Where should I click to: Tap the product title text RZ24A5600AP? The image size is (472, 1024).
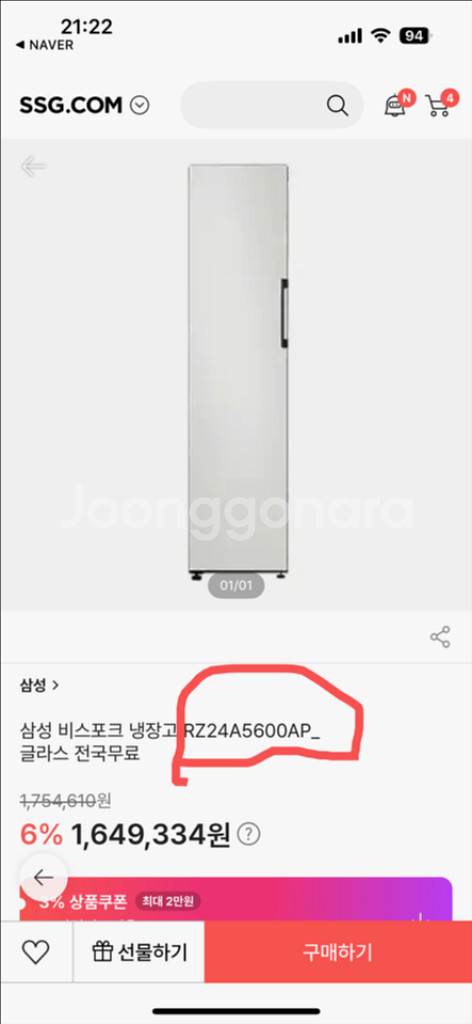[x=252, y=731]
